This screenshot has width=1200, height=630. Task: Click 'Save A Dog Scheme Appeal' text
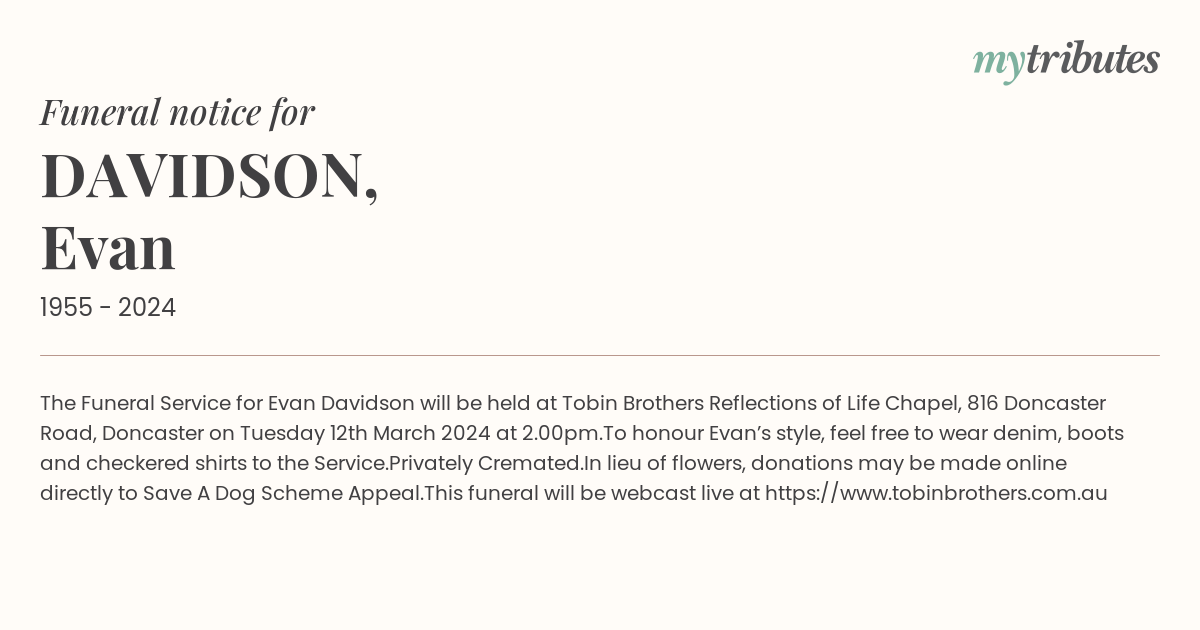(x=281, y=493)
